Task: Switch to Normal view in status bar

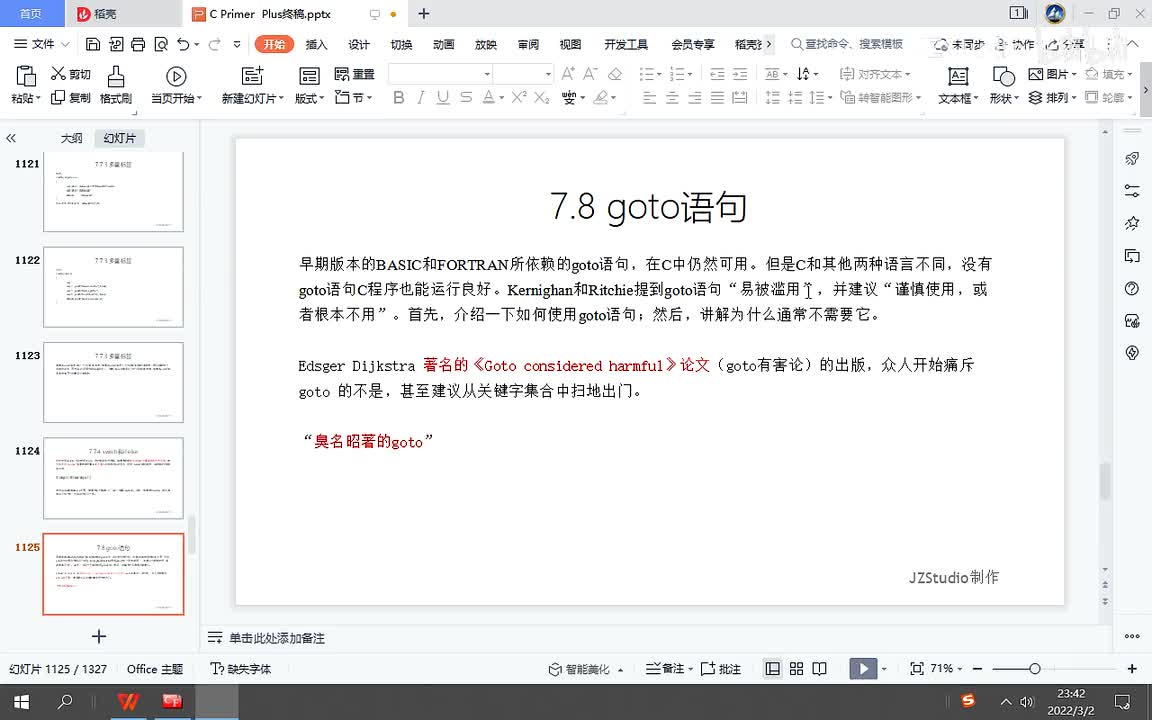Action: pyautogui.click(x=772, y=669)
